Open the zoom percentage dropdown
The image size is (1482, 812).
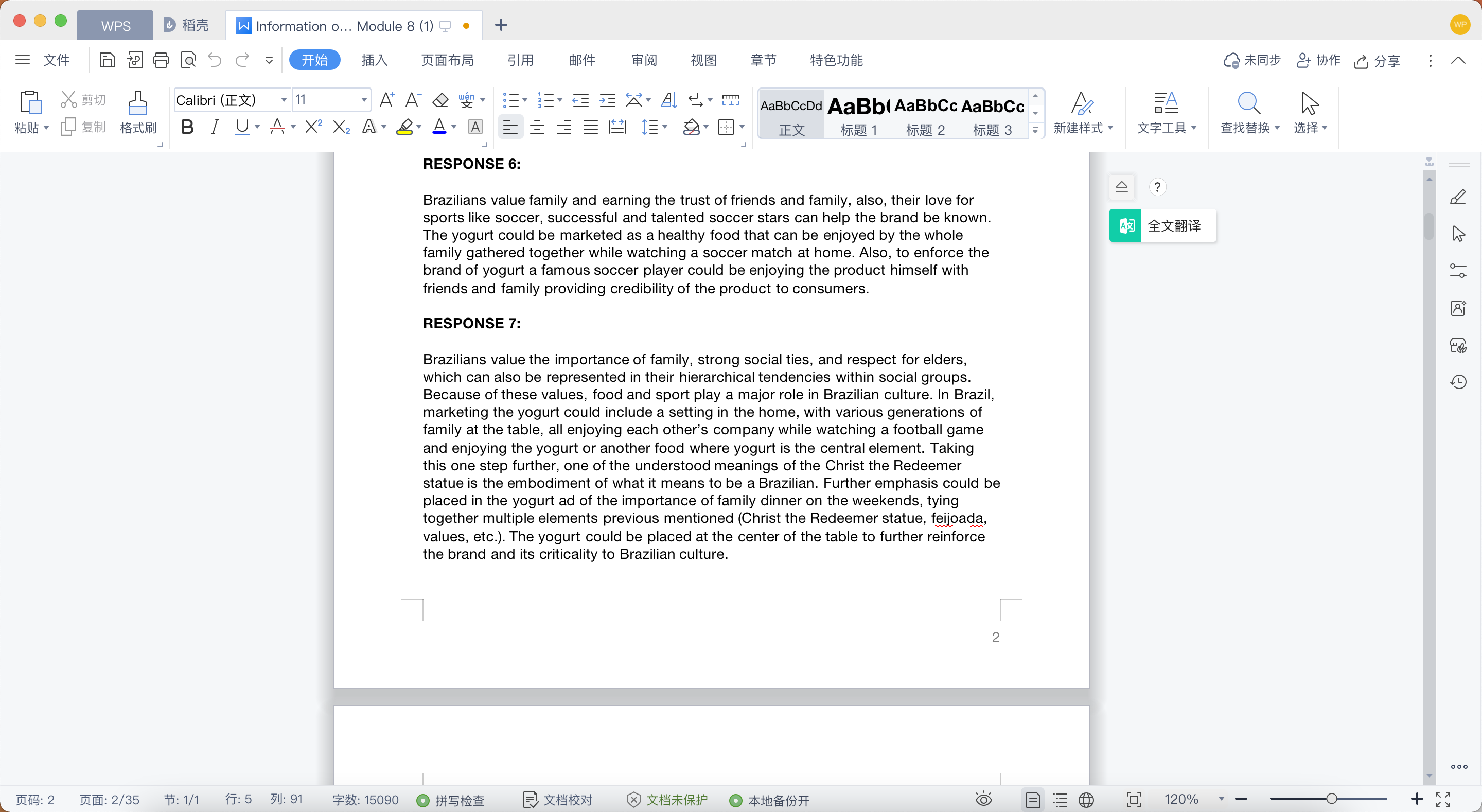click(x=1222, y=799)
